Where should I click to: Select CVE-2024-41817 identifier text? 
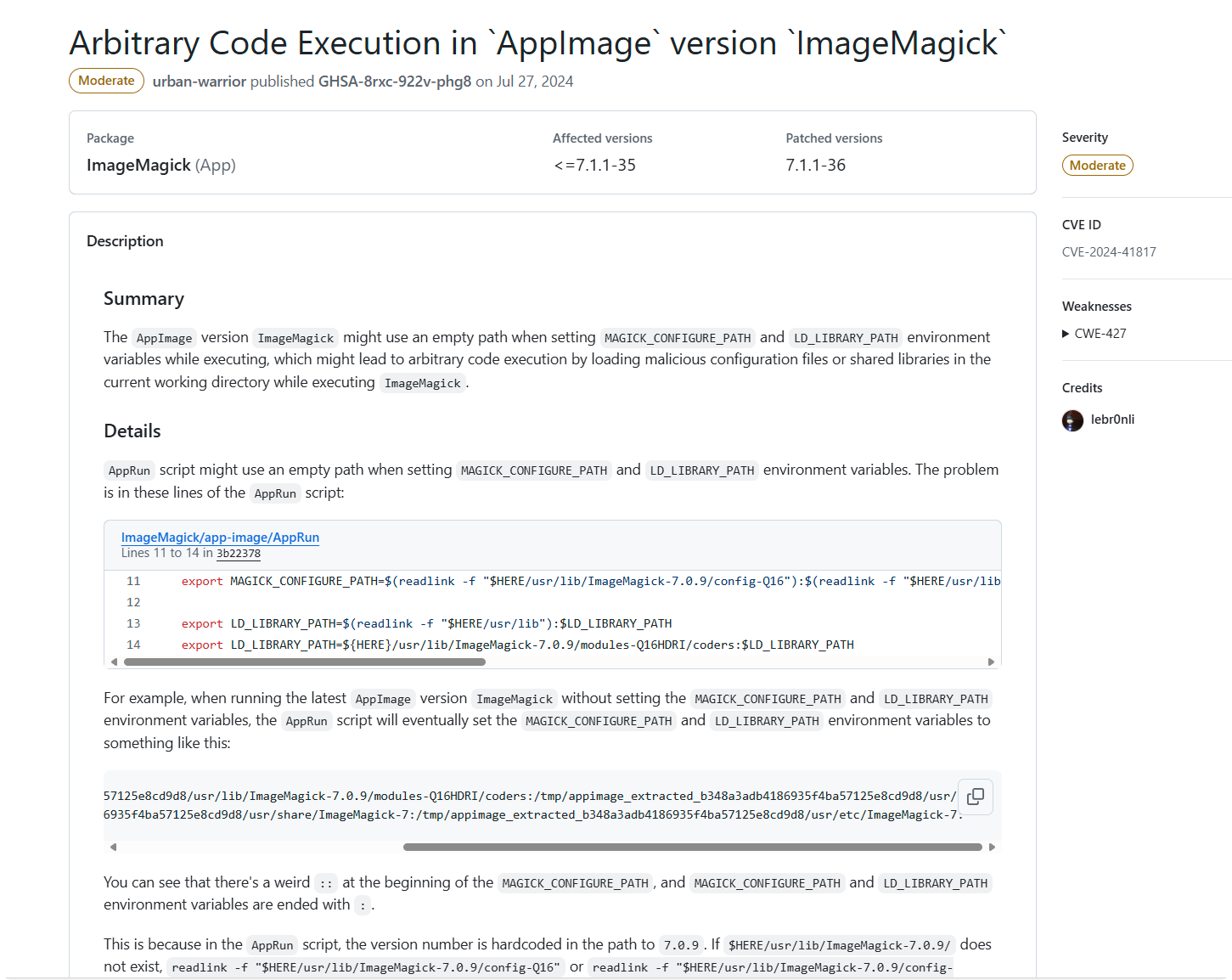1109,252
